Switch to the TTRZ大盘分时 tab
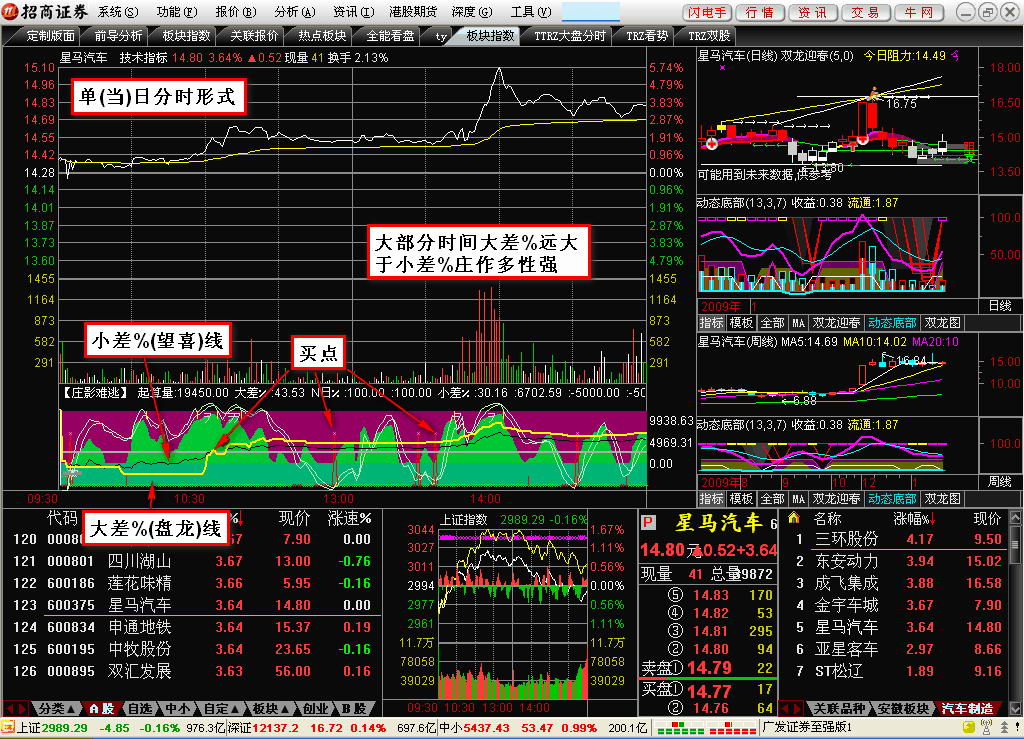The width and height of the screenshot is (1024, 739). [x=569, y=36]
